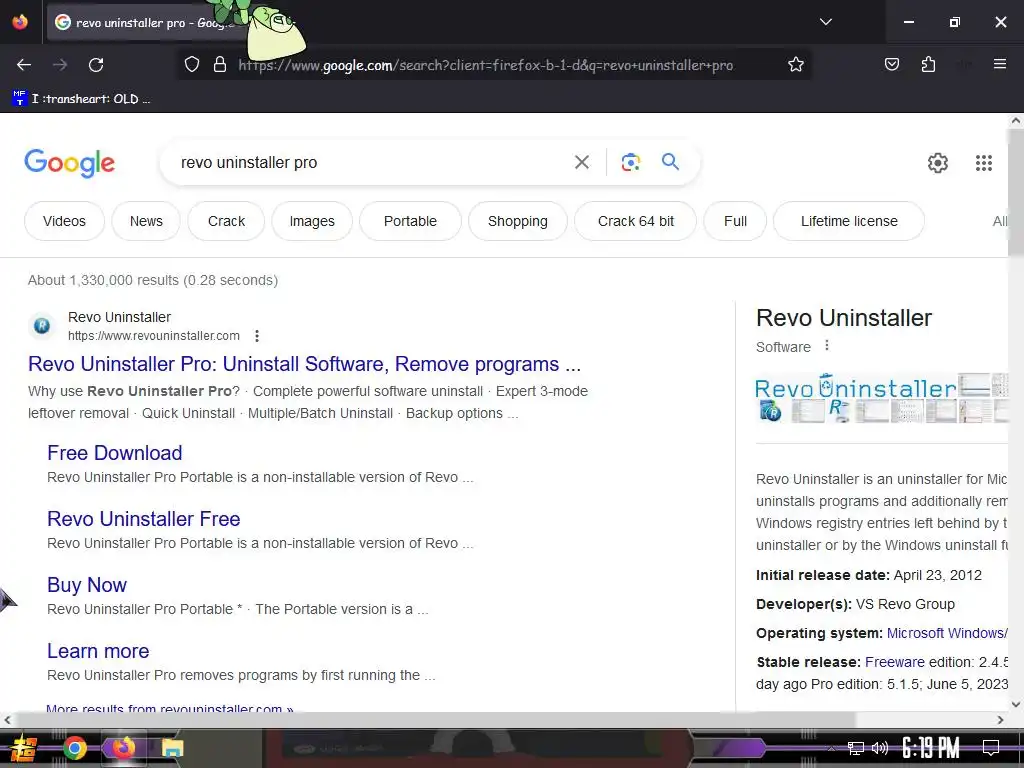Click the 6:19 PM taskbar clock
The image size is (1024, 768).
930,748
